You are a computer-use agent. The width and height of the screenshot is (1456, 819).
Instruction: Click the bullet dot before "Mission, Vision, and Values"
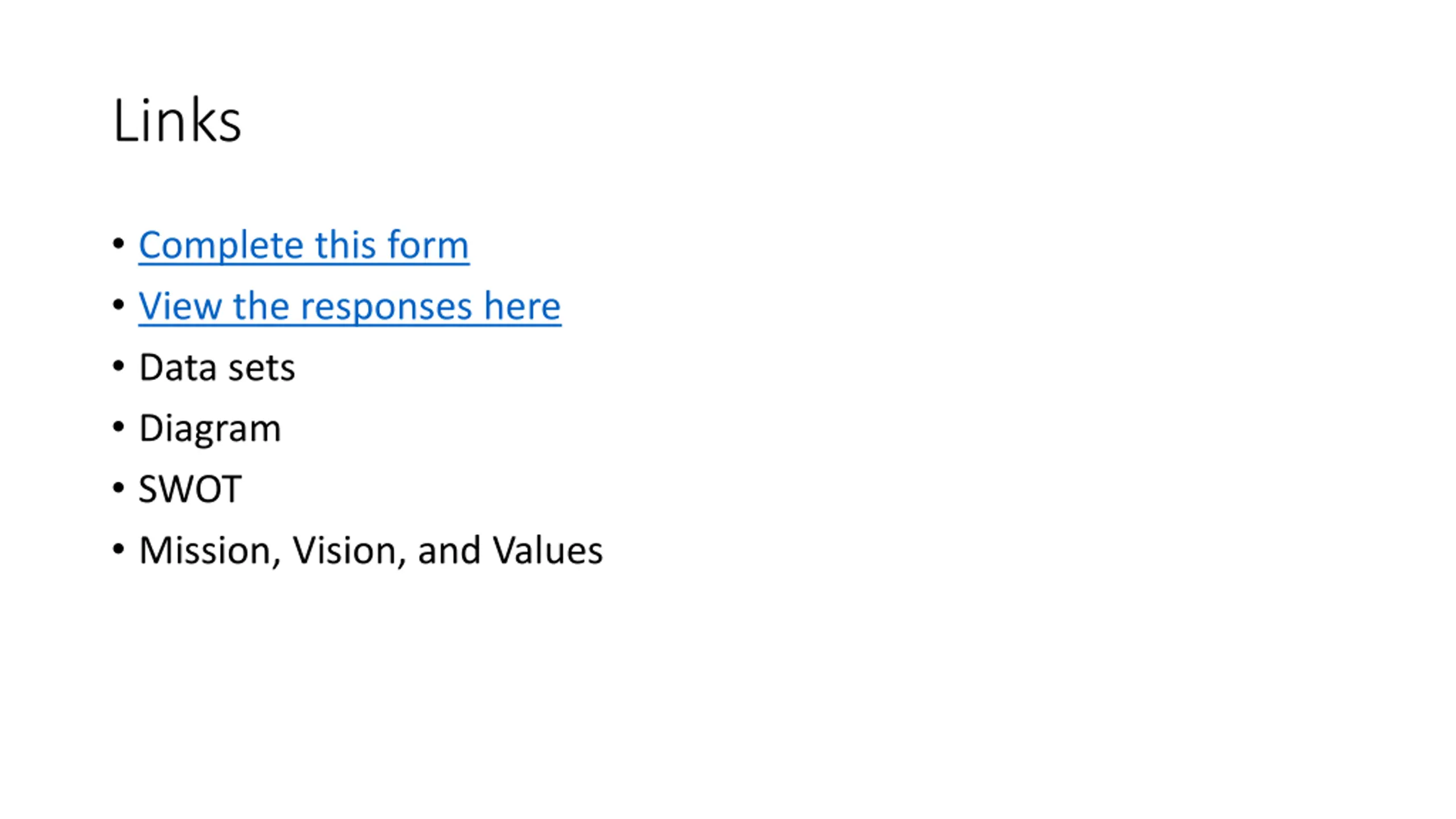(x=118, y=549)
